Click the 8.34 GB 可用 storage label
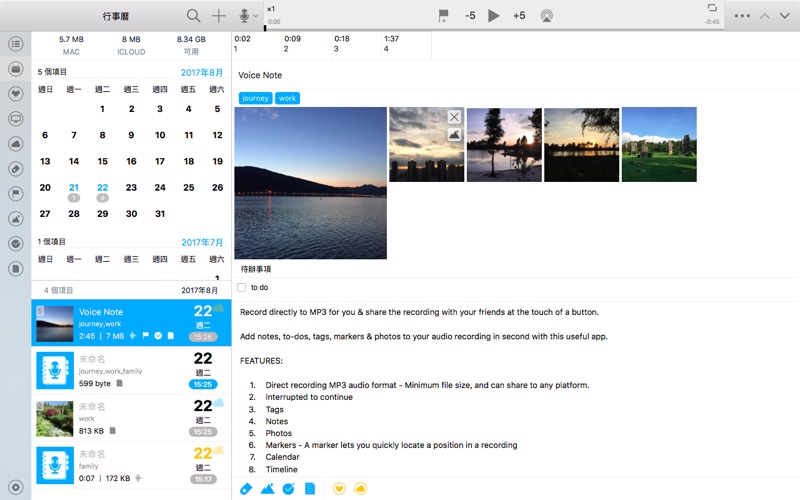The width and height of the screenshot is (800, 500). tap(191, 45)
